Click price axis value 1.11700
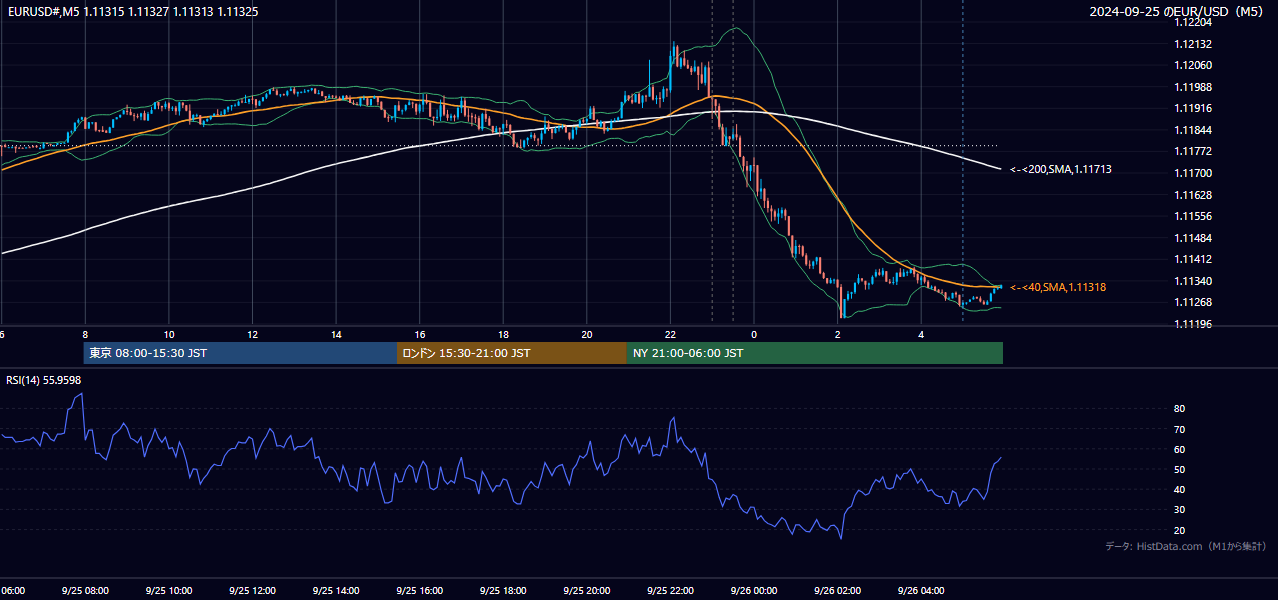The image size is (1278, 600). [1193, 173]
